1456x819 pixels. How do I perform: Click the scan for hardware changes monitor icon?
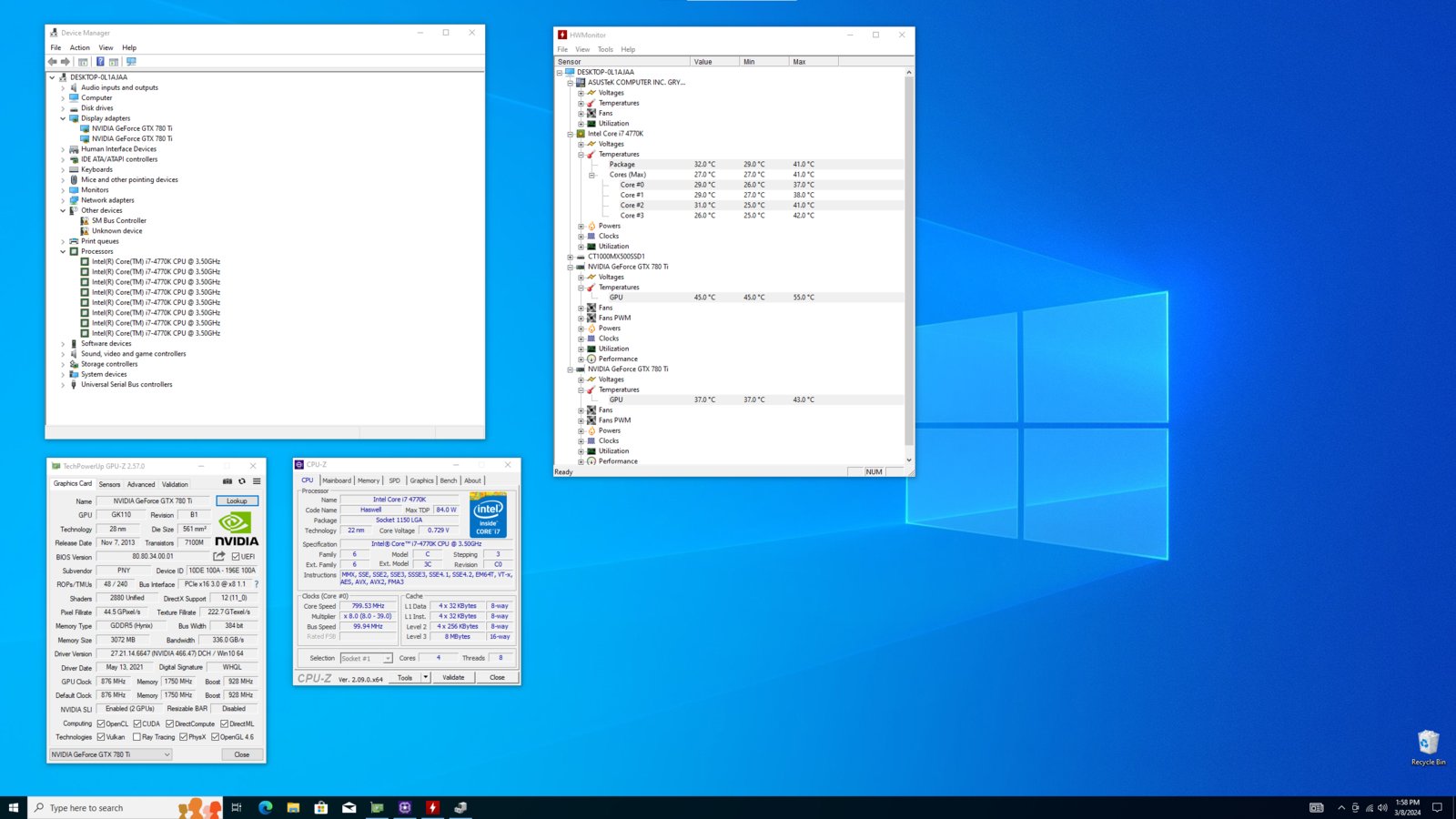131,62
